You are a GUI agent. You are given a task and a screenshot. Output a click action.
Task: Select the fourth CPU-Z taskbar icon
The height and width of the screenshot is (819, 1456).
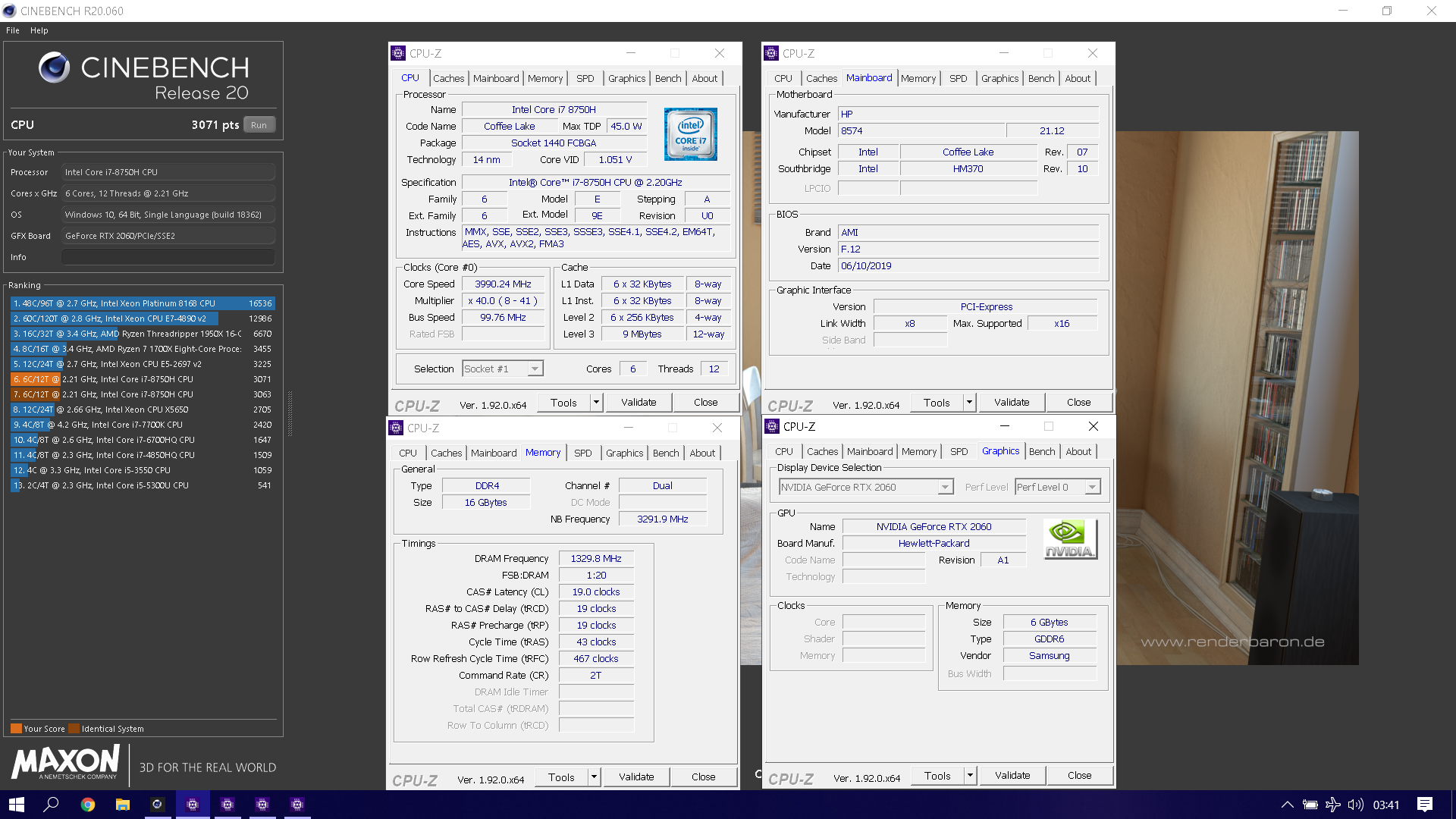297,805
